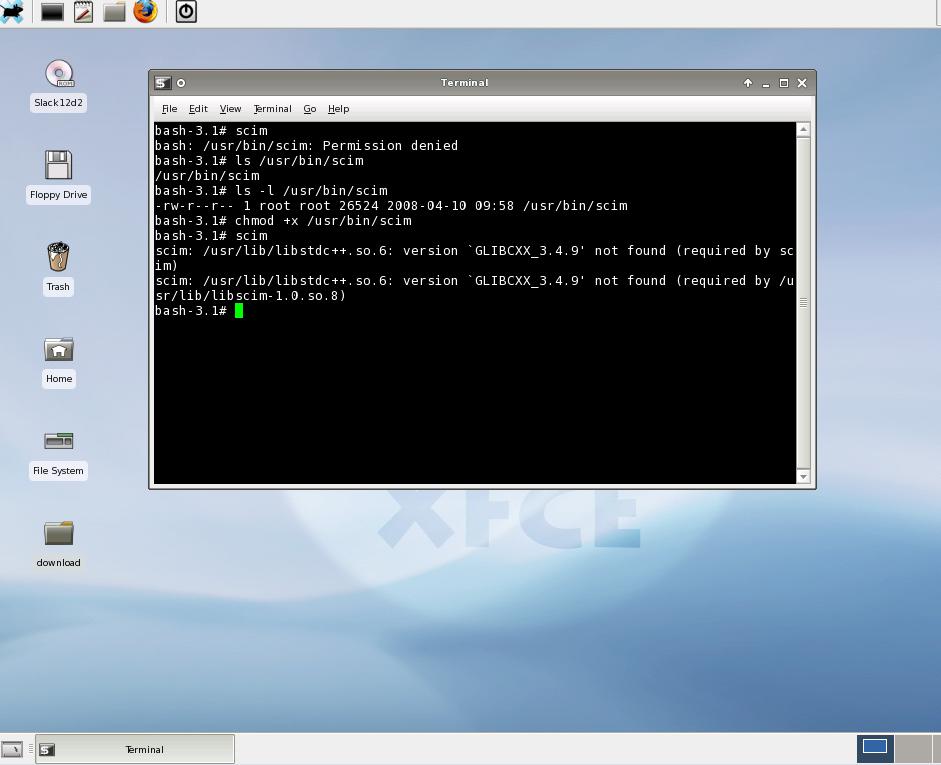Maximize the Terminal window

click(784, 83)
